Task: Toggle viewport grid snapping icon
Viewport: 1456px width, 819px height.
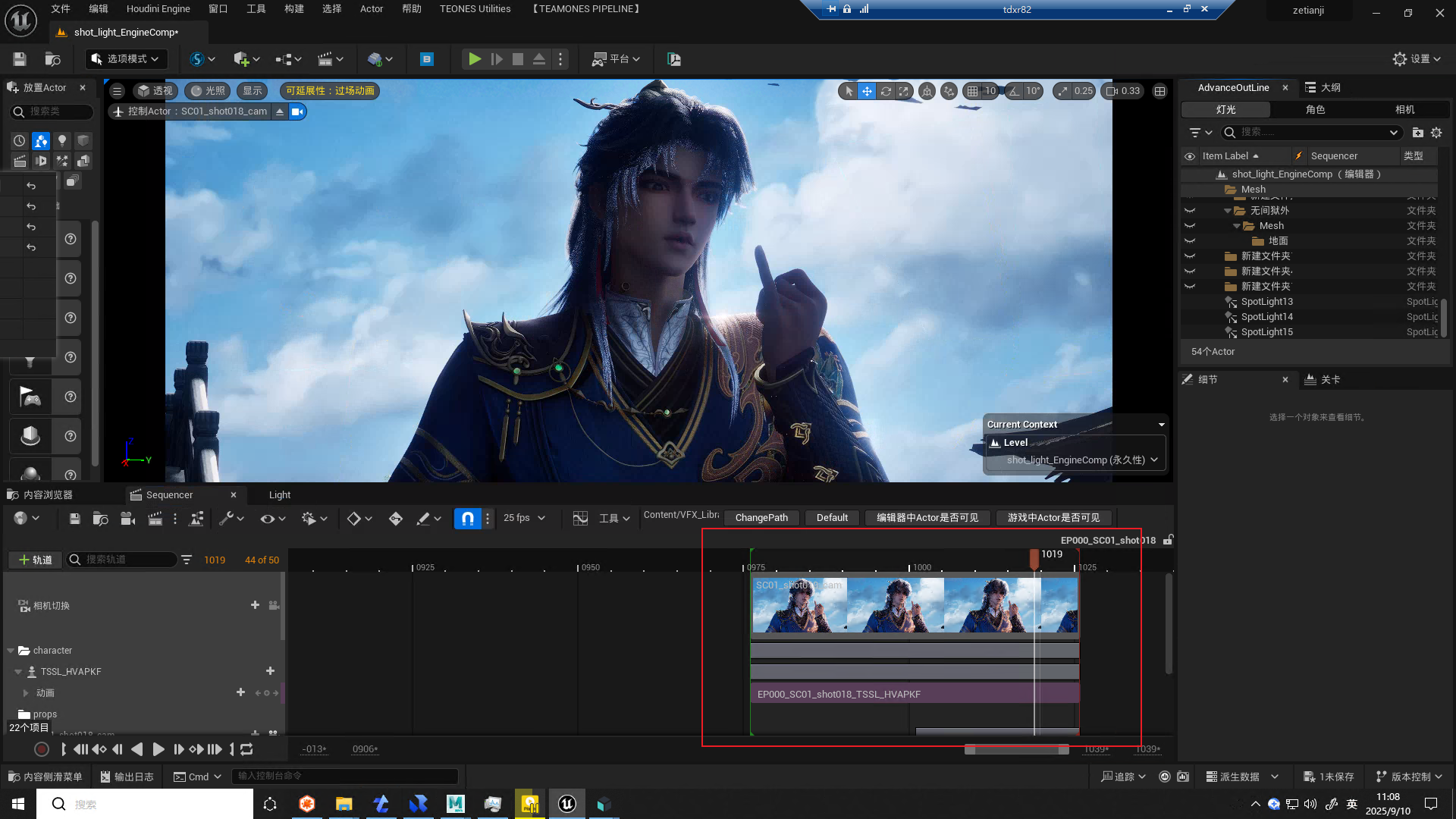Action: 972,91
